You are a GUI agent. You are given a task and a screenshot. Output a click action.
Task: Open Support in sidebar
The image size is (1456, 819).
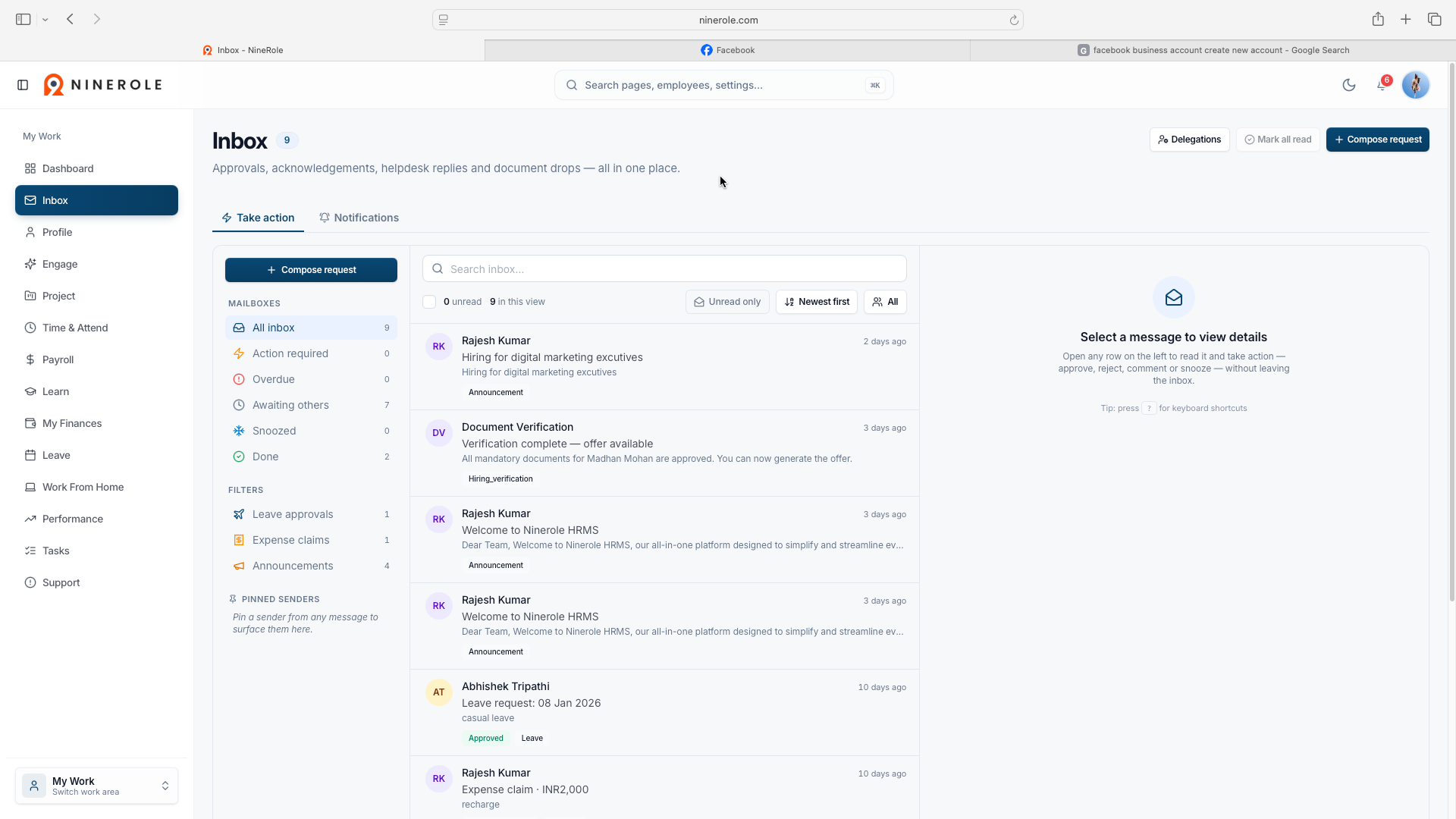click(x=96, y=582)
